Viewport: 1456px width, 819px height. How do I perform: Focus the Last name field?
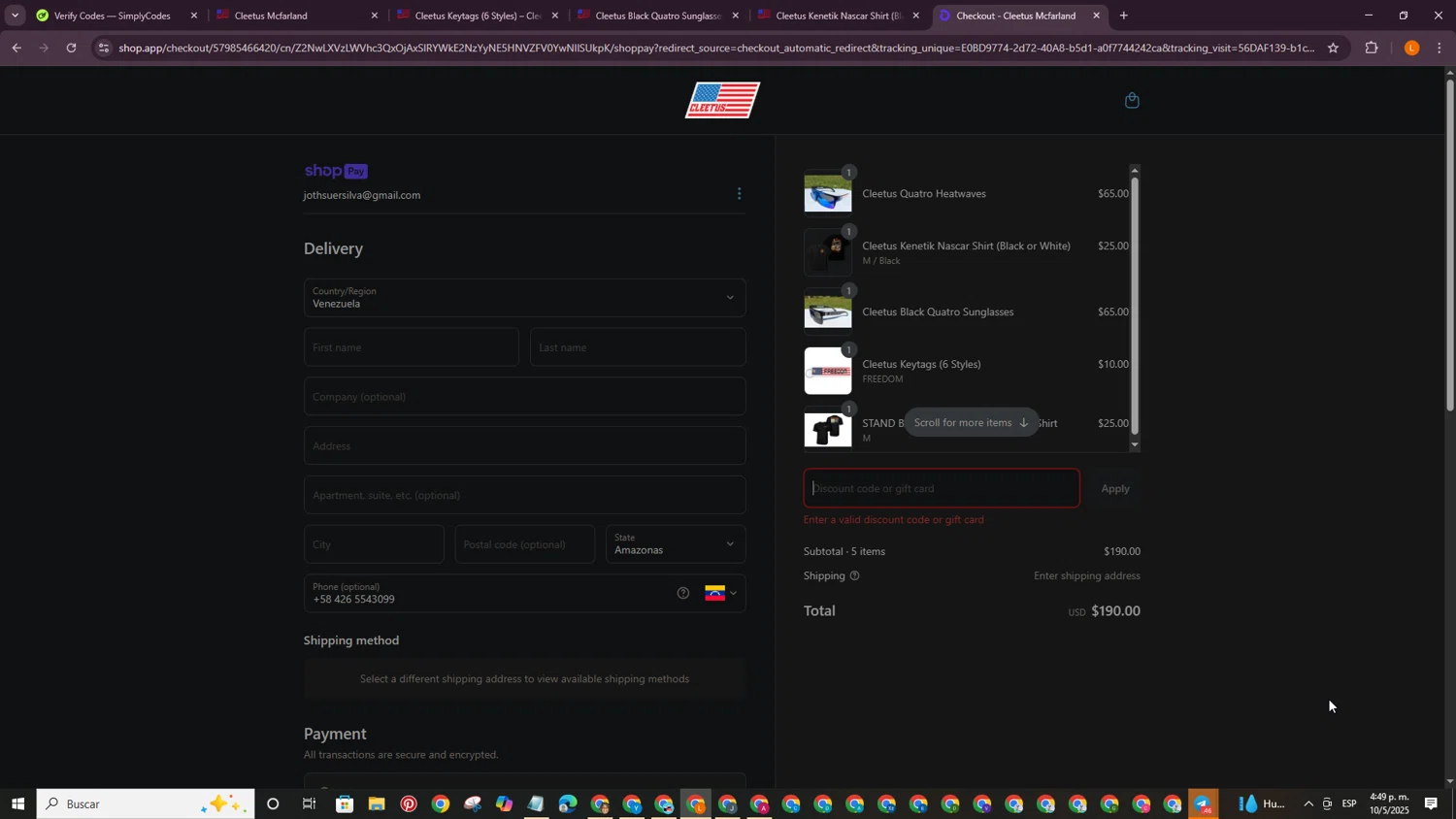point(638,347)
